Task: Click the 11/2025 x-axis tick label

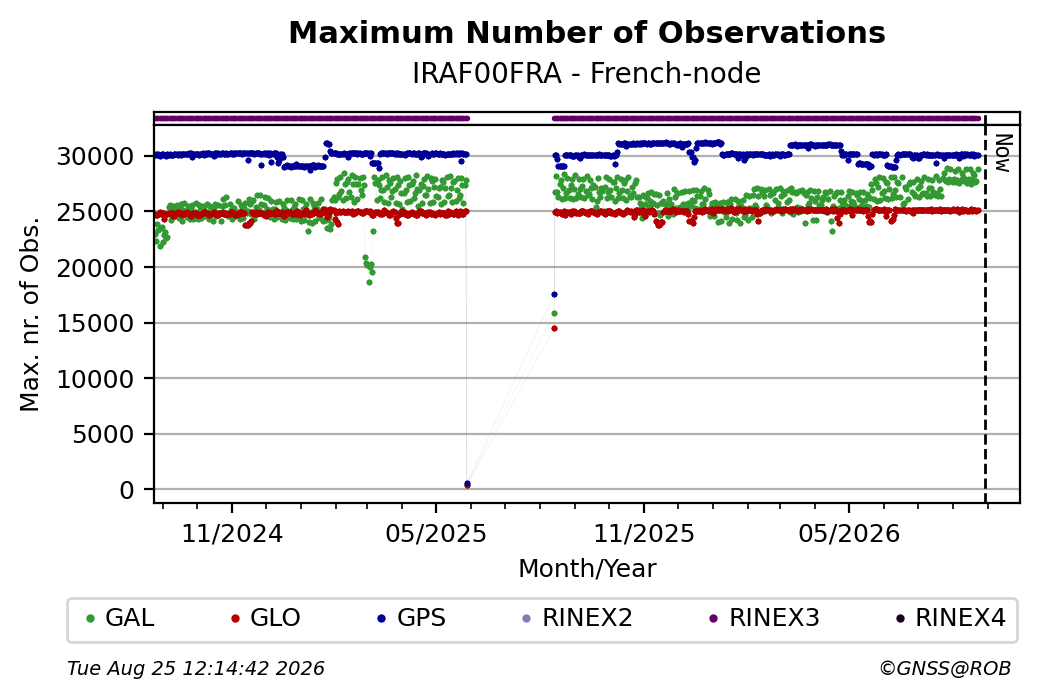Action: pos(643,533)
